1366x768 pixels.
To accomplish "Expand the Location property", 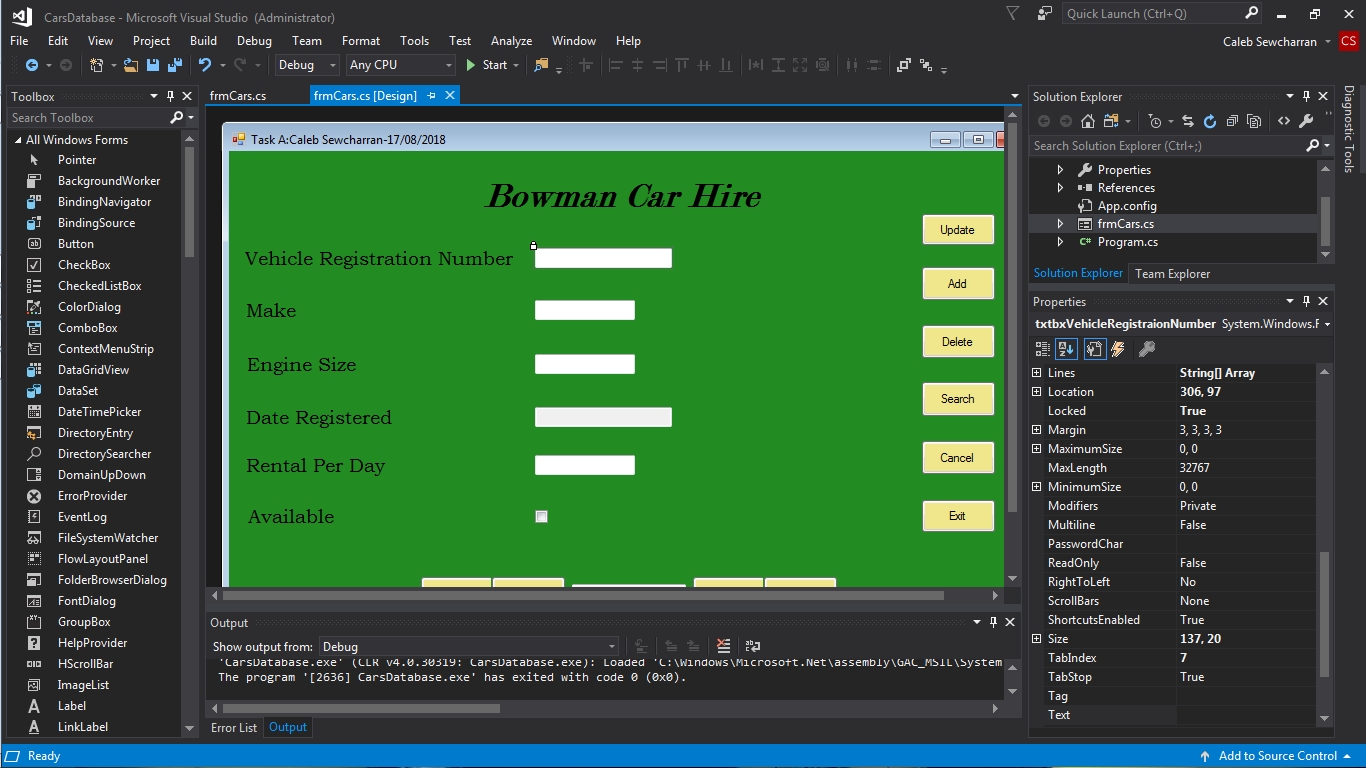I will (x=1036, y=392).
